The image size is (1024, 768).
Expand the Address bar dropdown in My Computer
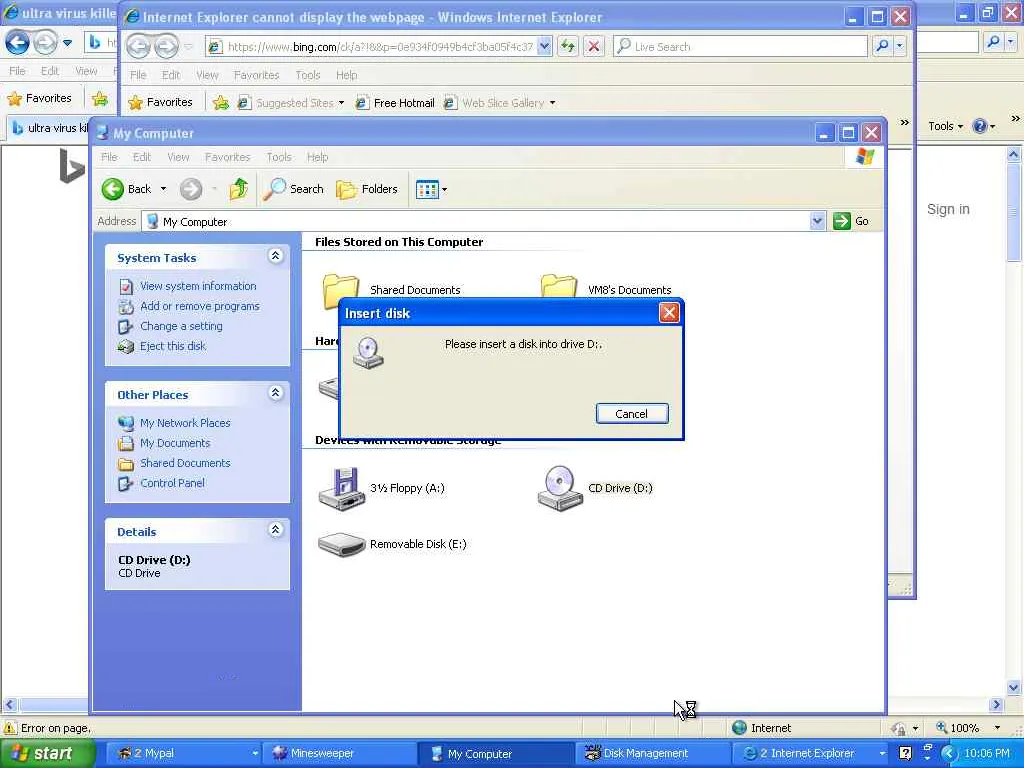point(817,221)
